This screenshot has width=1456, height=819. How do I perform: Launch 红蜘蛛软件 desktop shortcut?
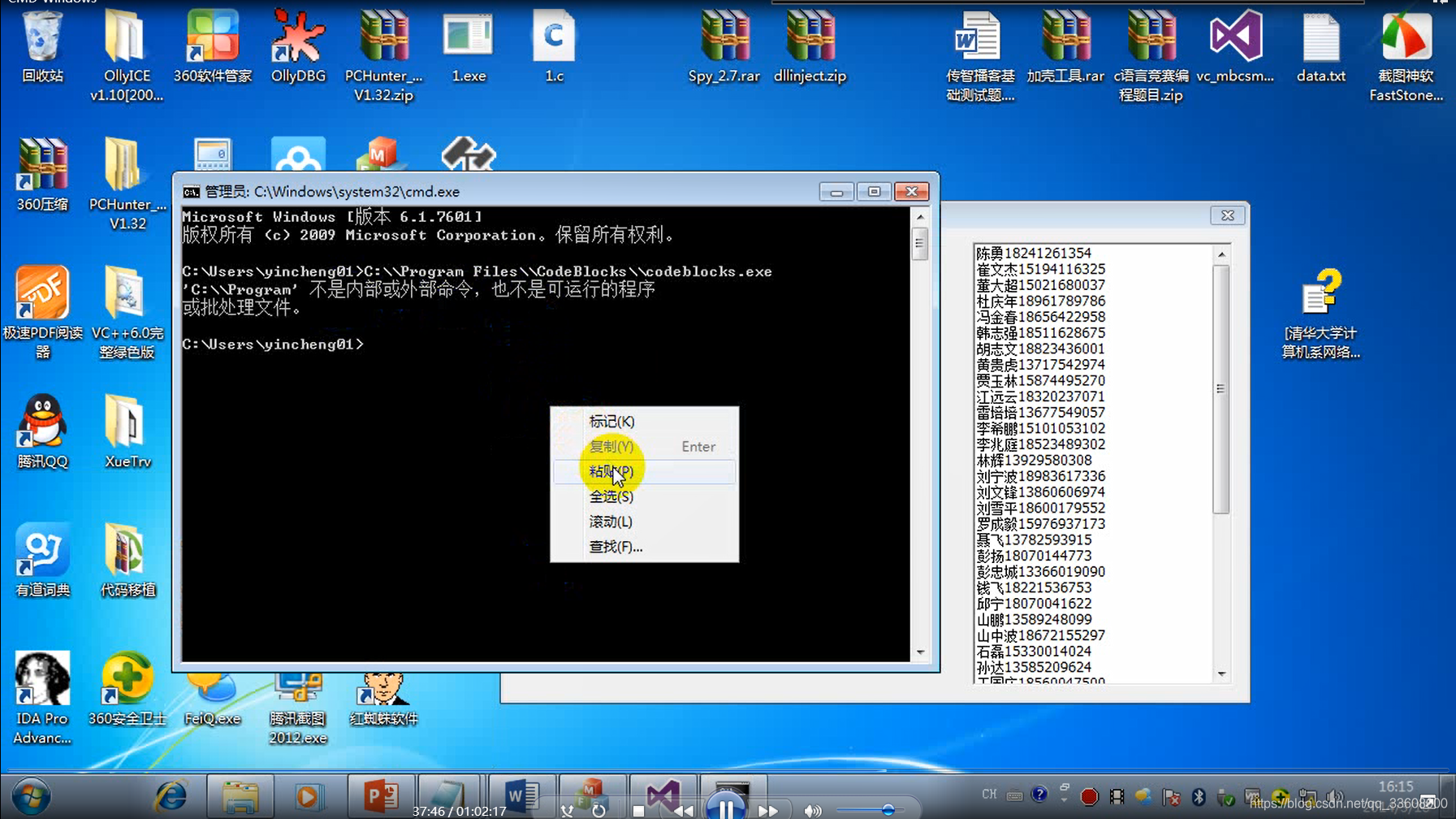click(x=383, y=699)
